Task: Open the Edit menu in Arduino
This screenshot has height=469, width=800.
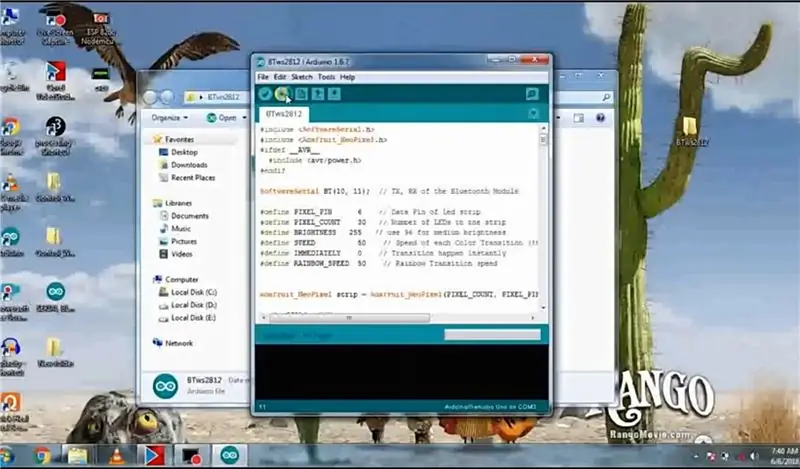Action: [x=280, y=77]
